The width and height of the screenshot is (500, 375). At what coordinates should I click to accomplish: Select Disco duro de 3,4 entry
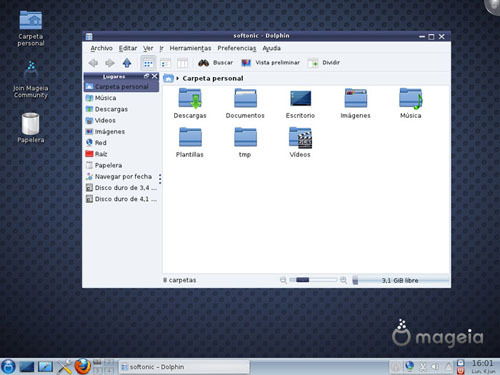pyautogui.click(x=121, y=188)
